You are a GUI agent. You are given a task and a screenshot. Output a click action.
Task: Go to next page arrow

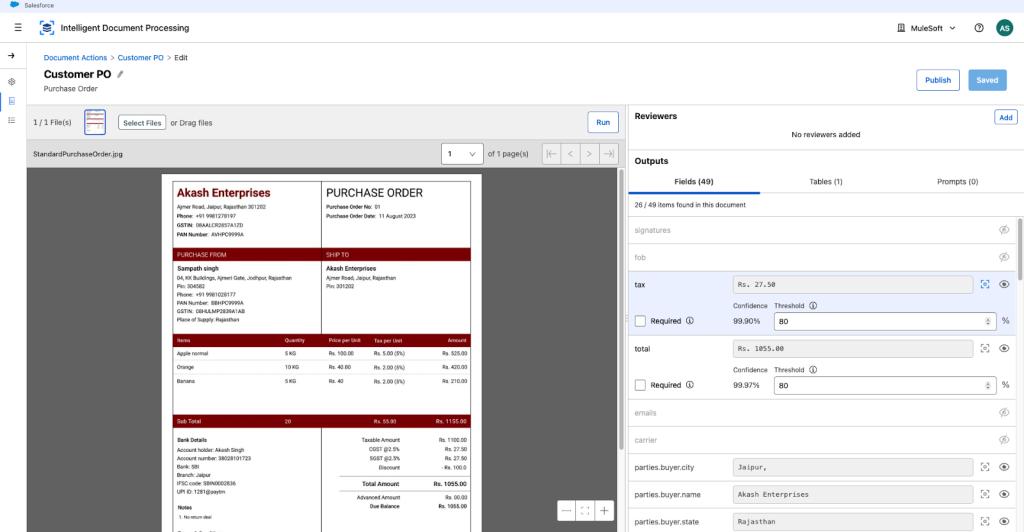click(589, 154)
